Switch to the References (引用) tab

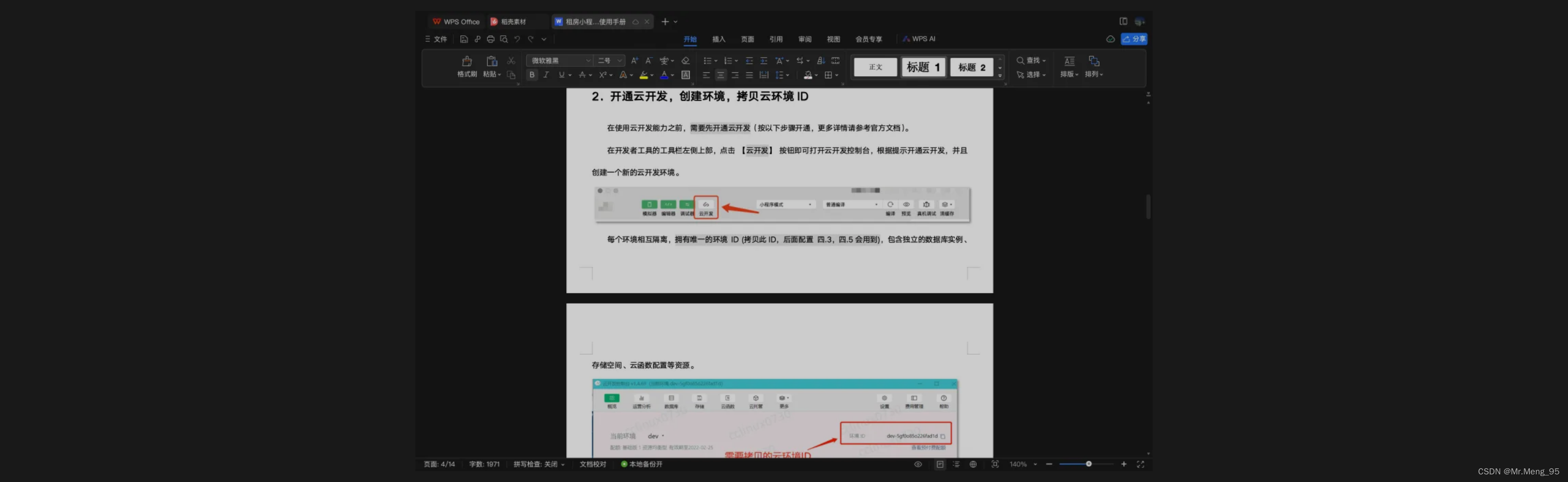tap(776, 39)
